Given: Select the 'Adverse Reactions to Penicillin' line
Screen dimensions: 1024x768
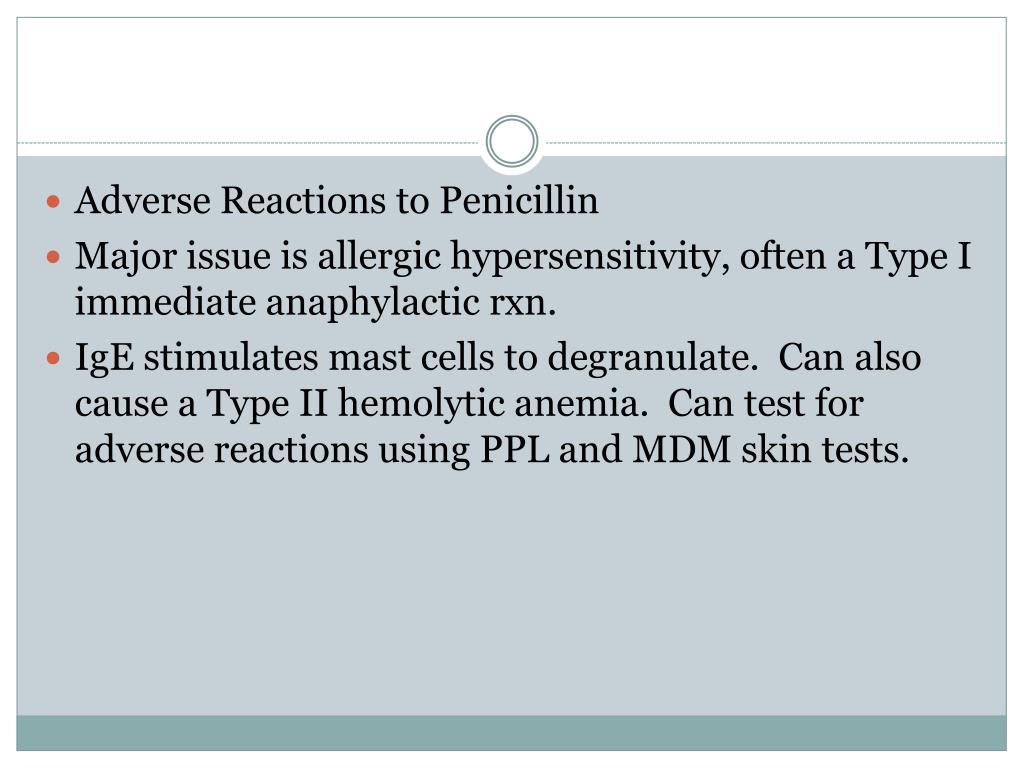Looking at the screenshot, I should (337, 202).
